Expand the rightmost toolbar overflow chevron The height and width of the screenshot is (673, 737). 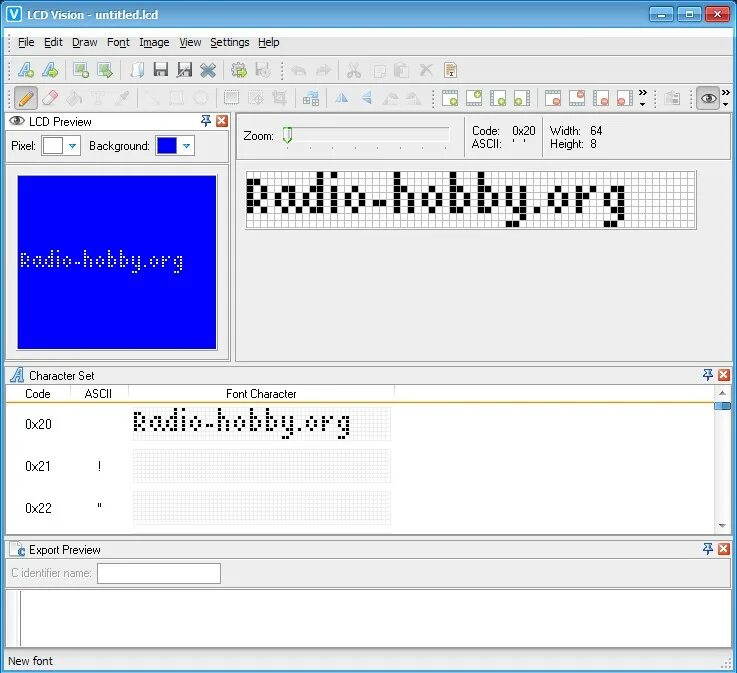(726, 97)
